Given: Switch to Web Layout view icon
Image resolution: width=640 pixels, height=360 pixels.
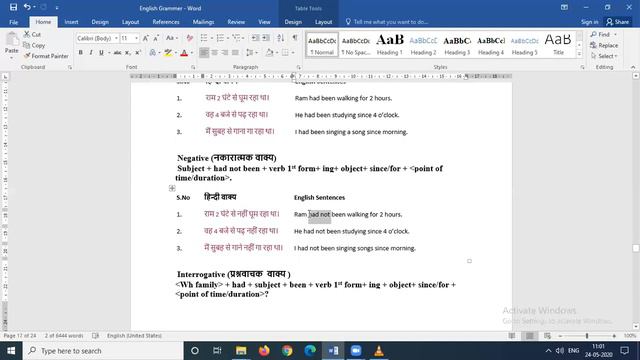Looking at the screenshot, I should pyautogui.click(x=547, y=336).
